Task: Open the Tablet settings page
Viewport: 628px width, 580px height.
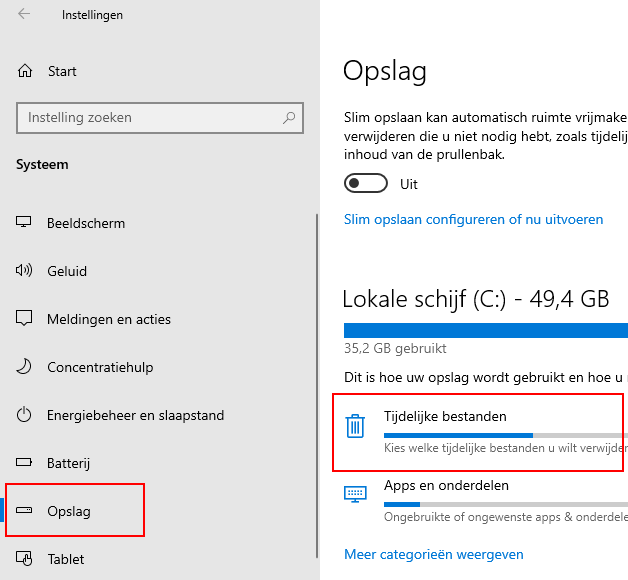Action: (65, 559)
